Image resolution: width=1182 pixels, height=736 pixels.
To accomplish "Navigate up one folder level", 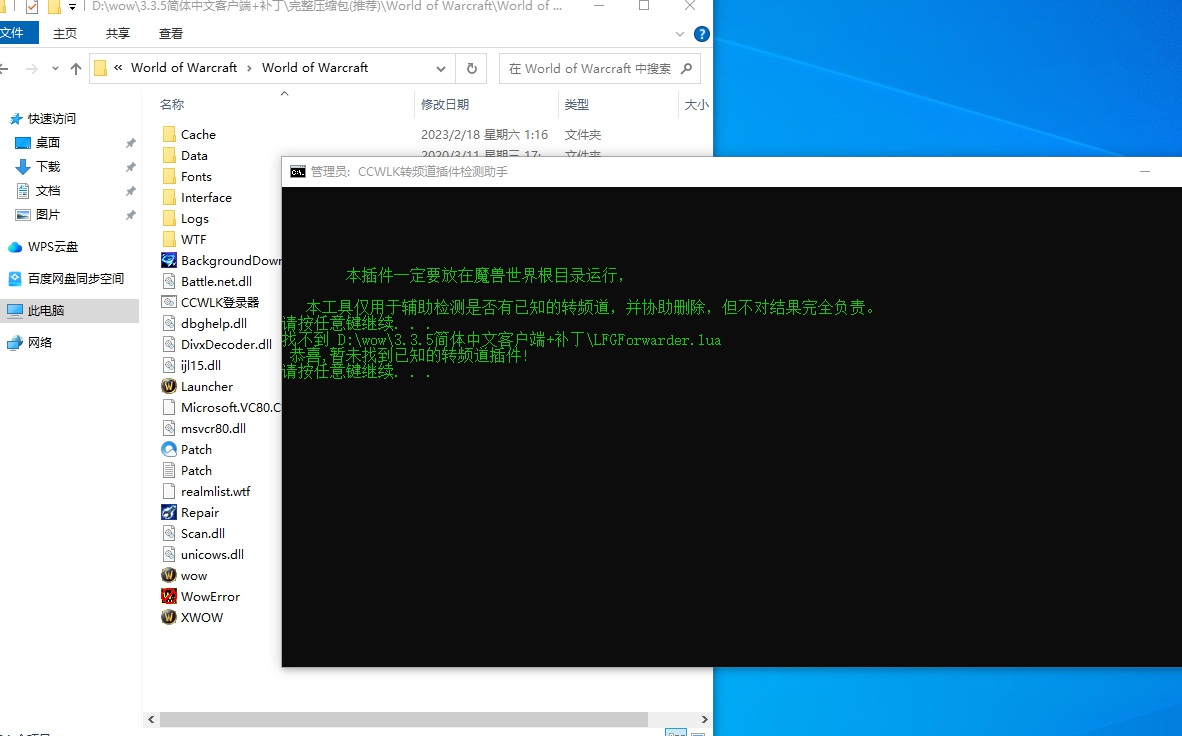I will (76, 68).
